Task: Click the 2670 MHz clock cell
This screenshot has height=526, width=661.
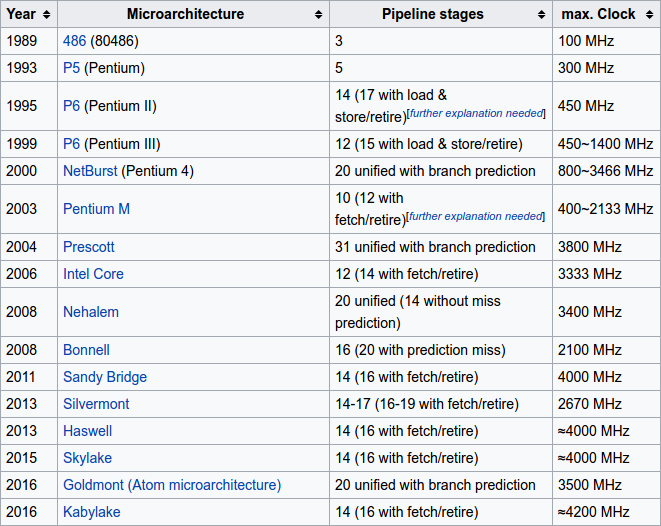Action: (606, 404)
